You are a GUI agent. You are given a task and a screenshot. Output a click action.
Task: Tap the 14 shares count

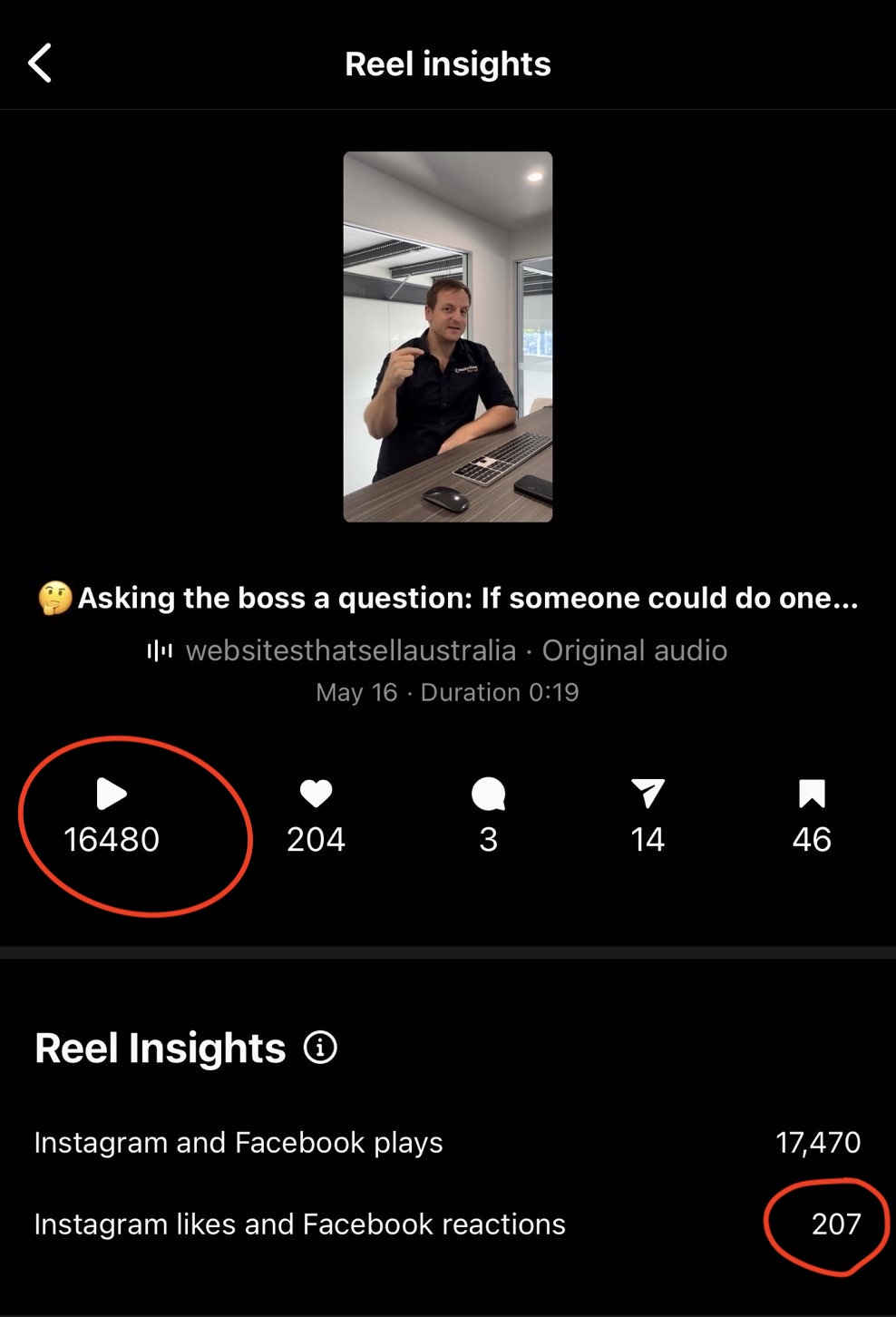(x=648, y=840)
